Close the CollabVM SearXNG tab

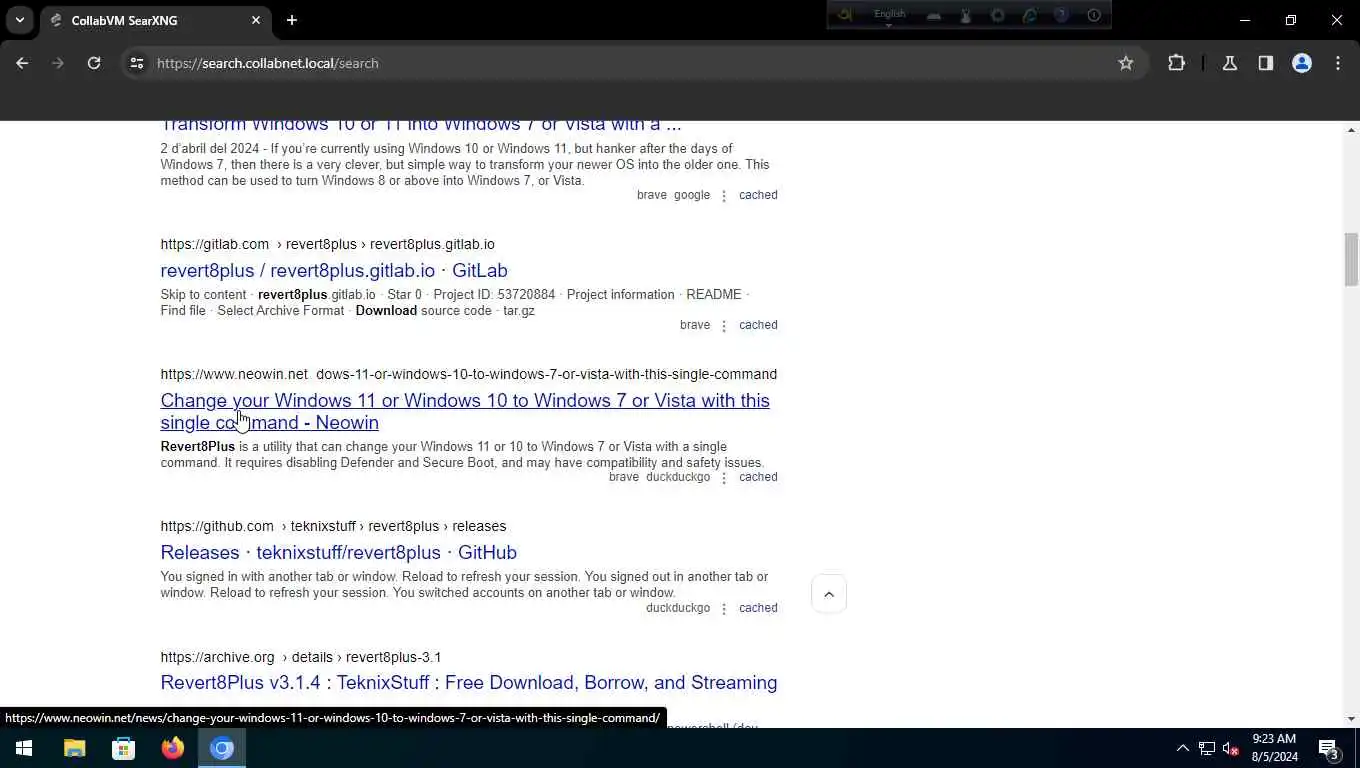(256, 20)
